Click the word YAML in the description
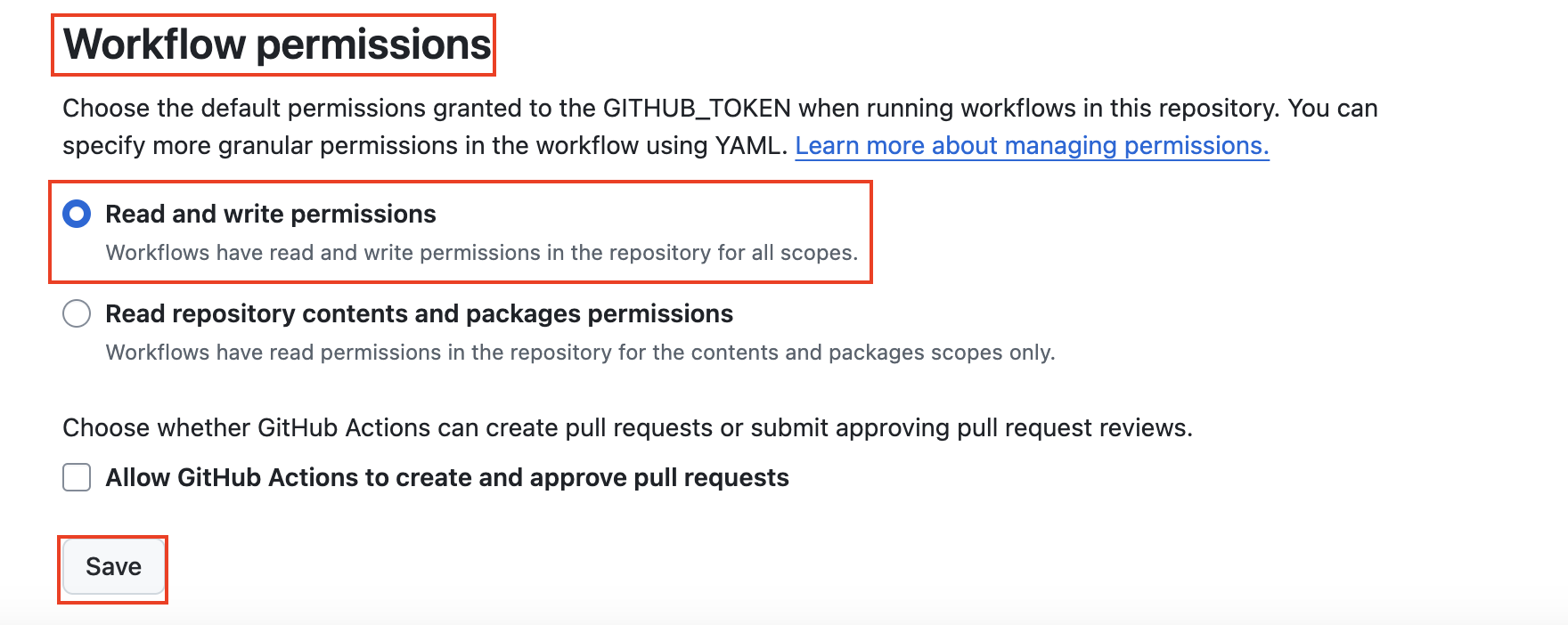The width and height of the screenshot is (1568, 625). click(751, 145)
